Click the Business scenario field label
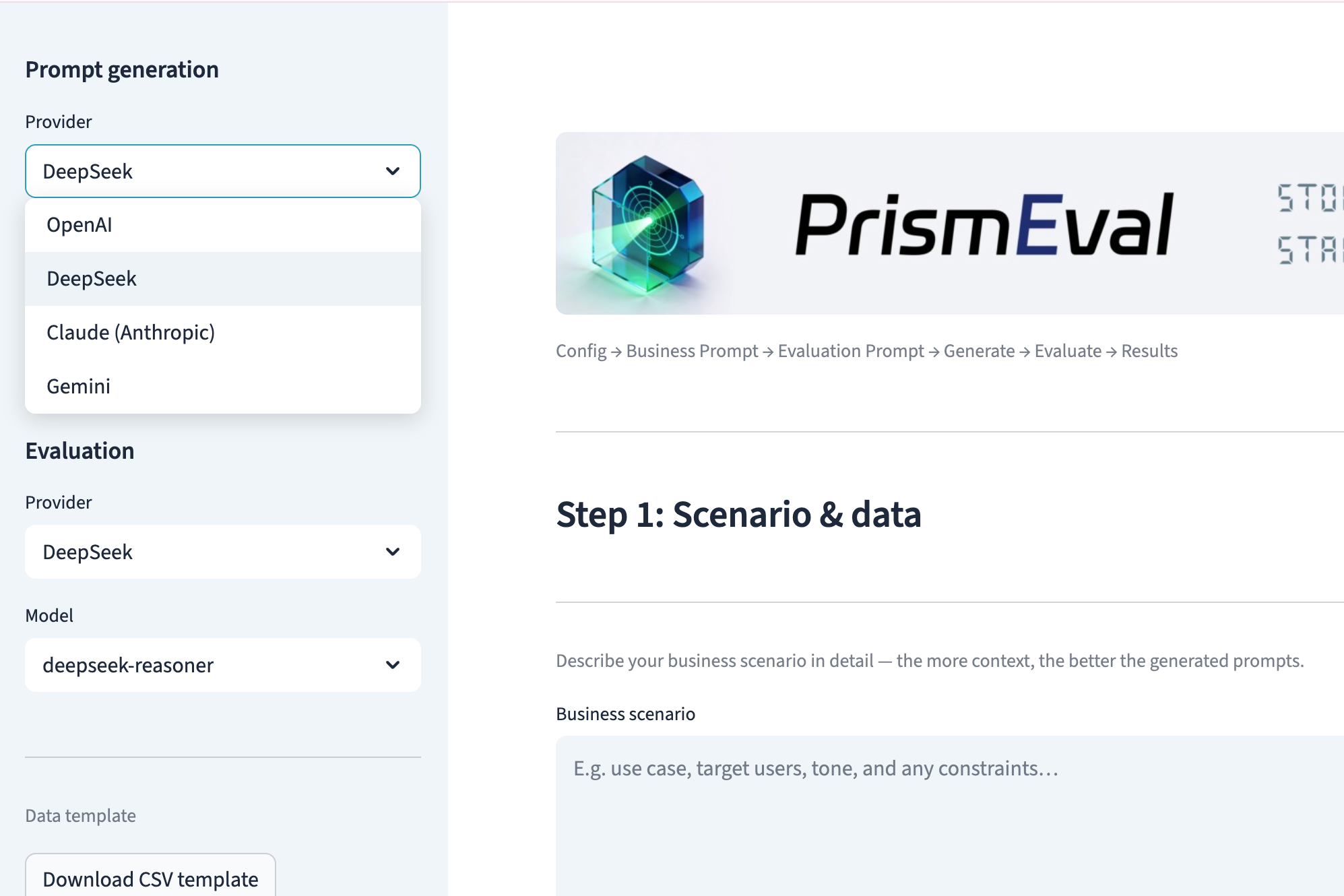This screenshot has height=896, width=1344. coord(625,714)
